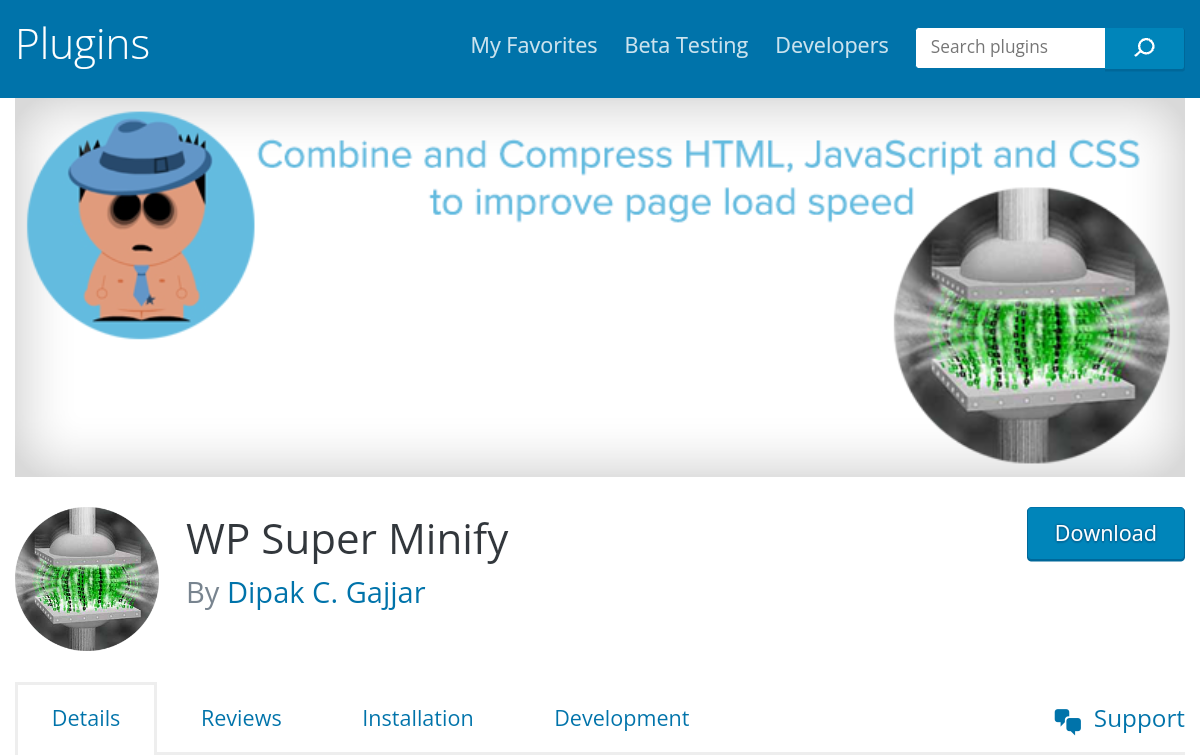
Task: Switch to the Development tab
Action: coord(621,718)
